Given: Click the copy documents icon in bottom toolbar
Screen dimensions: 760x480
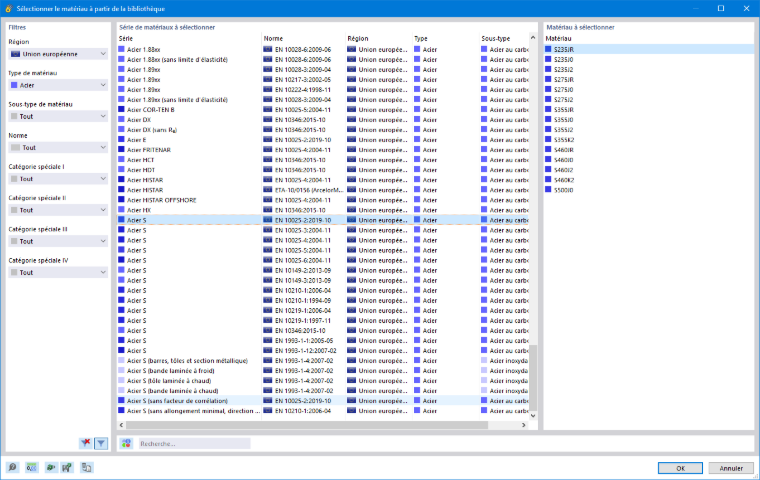Looking at the screenshot, I should pos(86,467).
